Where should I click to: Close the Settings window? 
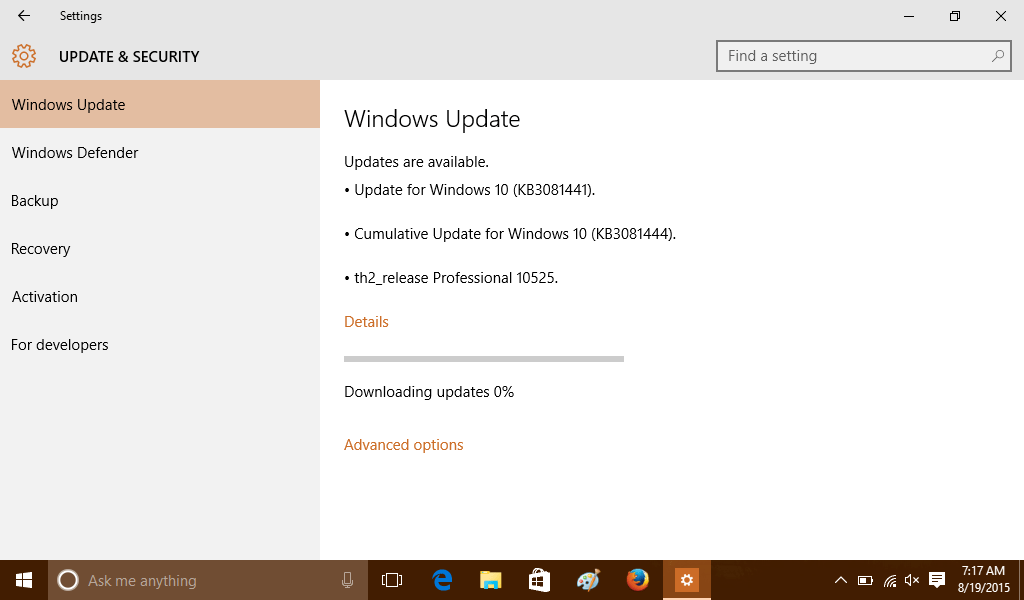[1000, 16]
